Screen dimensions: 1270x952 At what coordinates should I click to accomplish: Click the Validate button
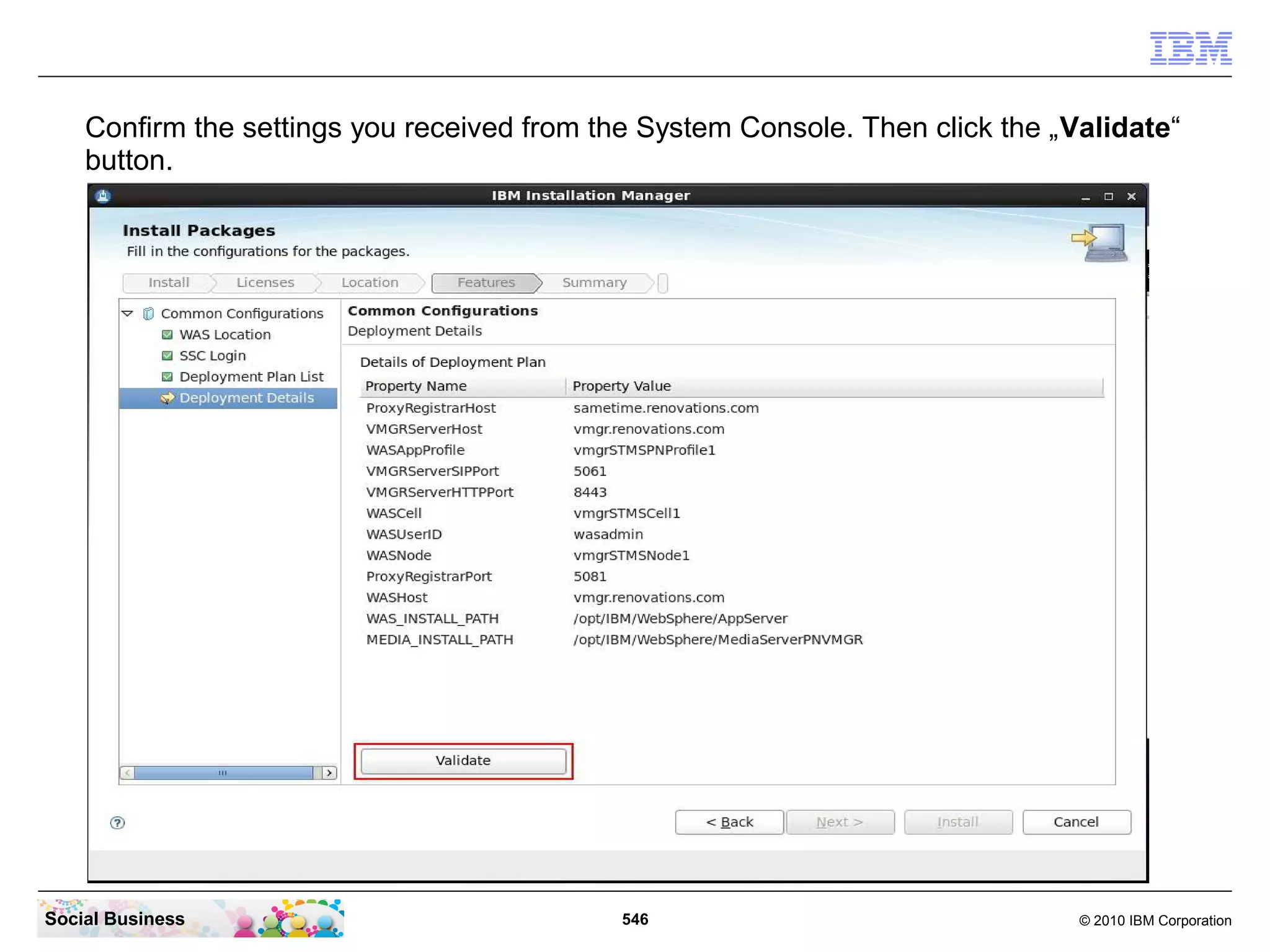(463, 760)
